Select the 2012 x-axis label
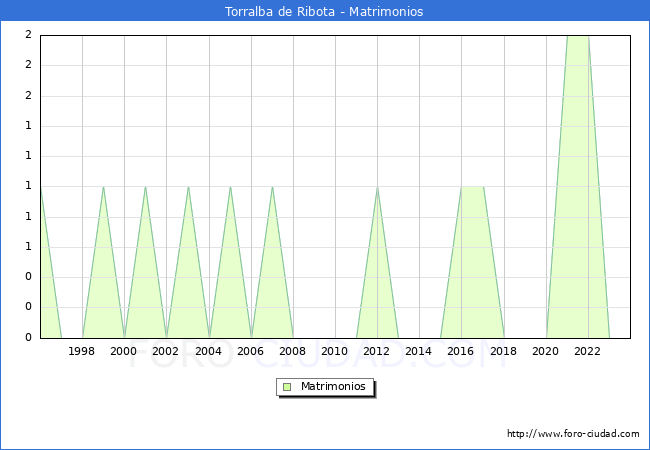 tap(376, 351)
